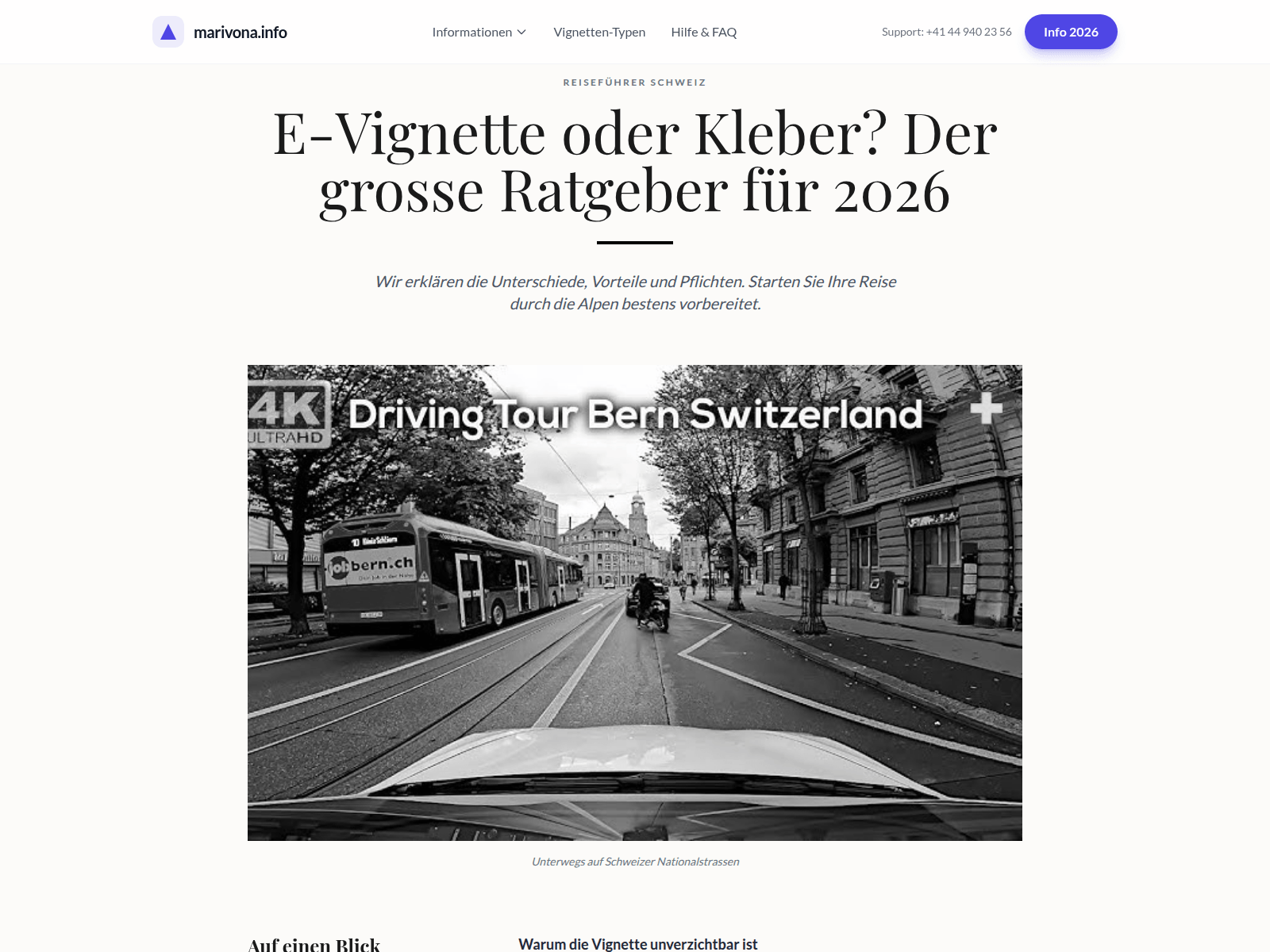This screenshot has height=952, width=1270.
Task: Click the Auf einen Blick heading
Action: [314, 944]
